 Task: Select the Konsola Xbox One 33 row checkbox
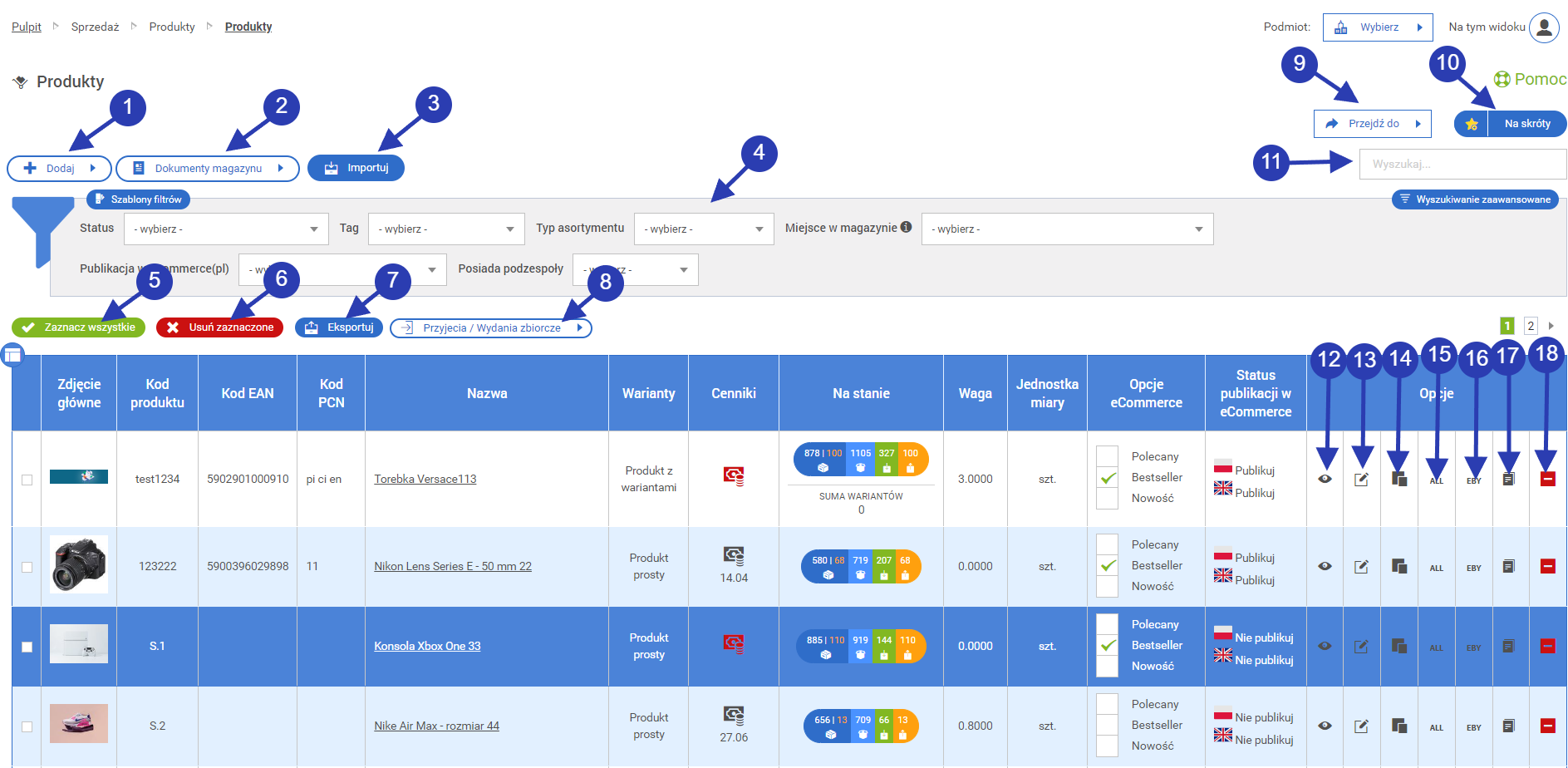[x=27, y=647]
